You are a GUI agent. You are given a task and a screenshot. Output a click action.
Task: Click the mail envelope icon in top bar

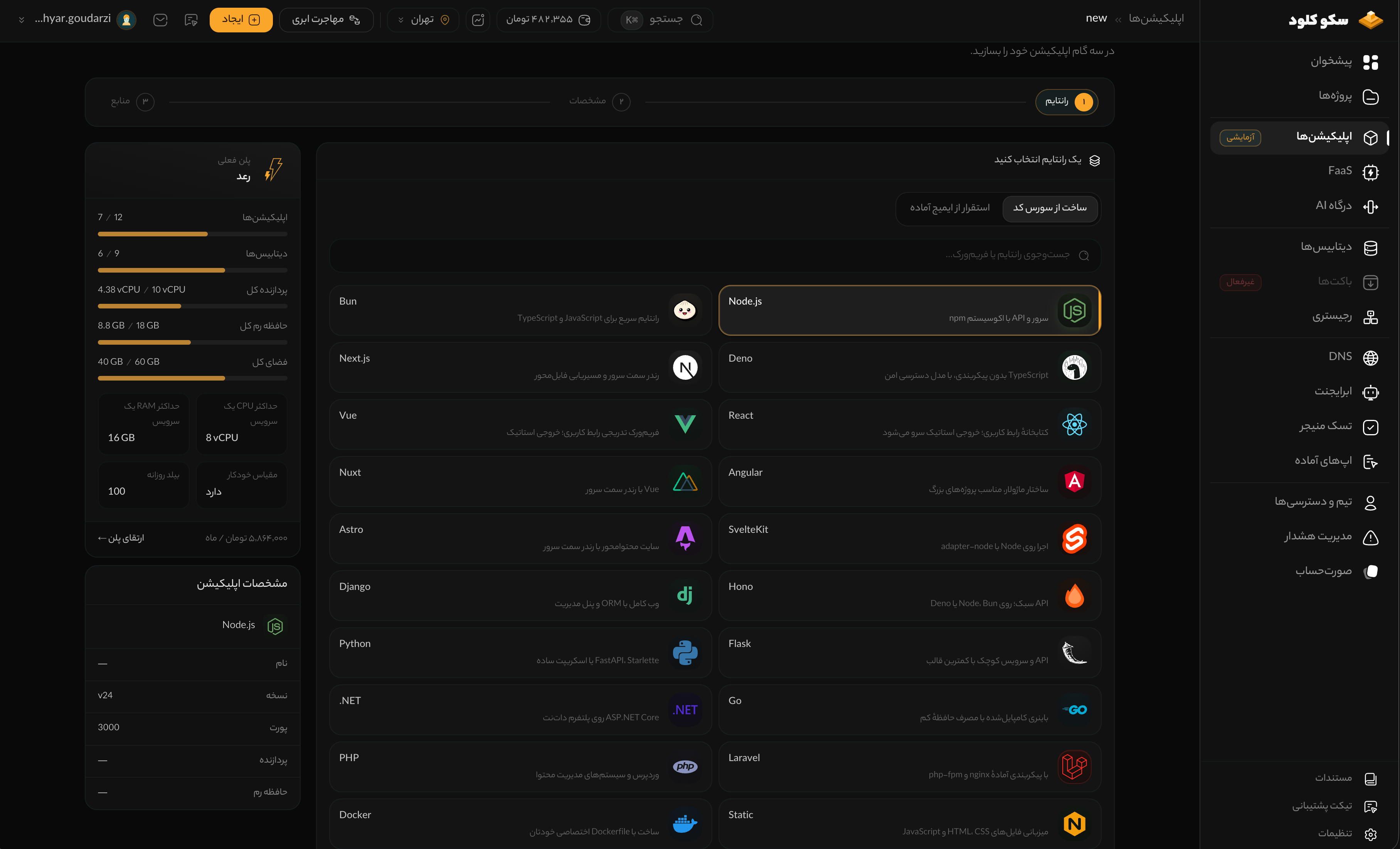[x=160, y=20]
